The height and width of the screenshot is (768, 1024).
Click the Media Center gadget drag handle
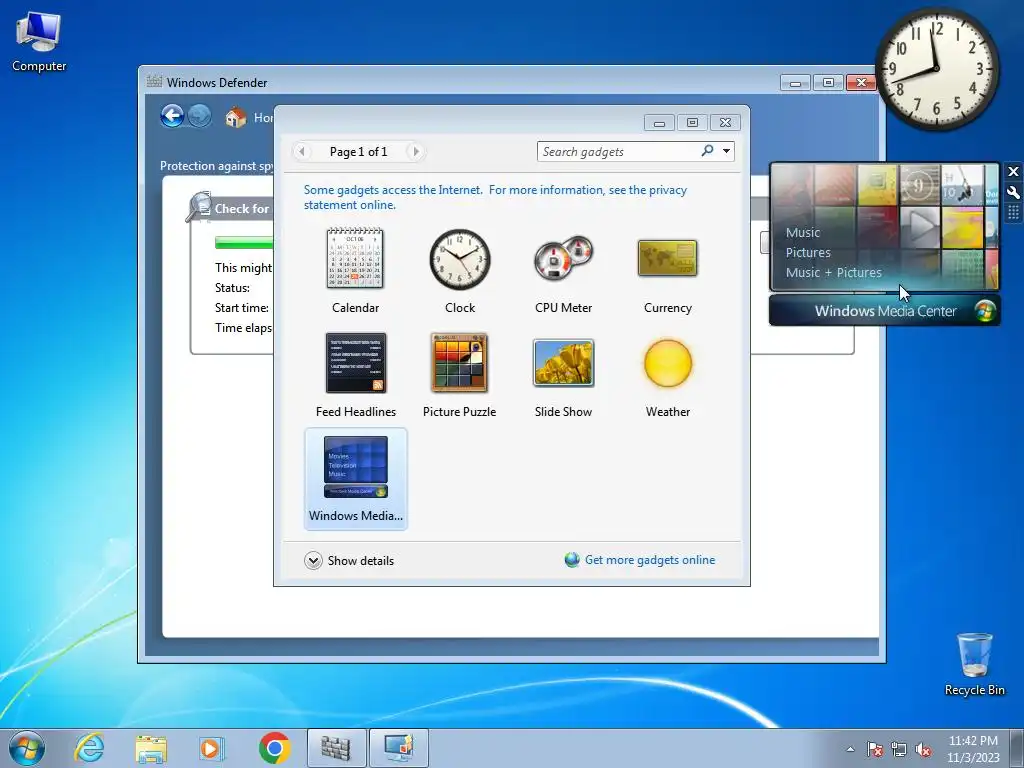click(x=1013, y=212)
